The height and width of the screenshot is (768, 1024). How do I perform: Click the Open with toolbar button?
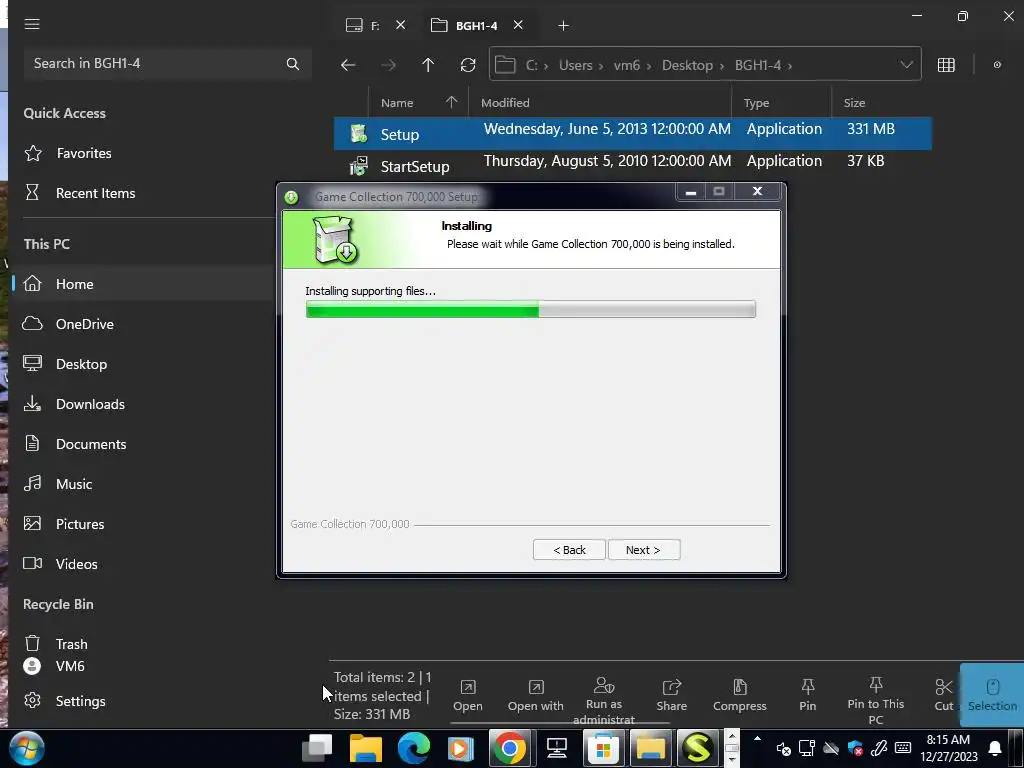(536, 696)
